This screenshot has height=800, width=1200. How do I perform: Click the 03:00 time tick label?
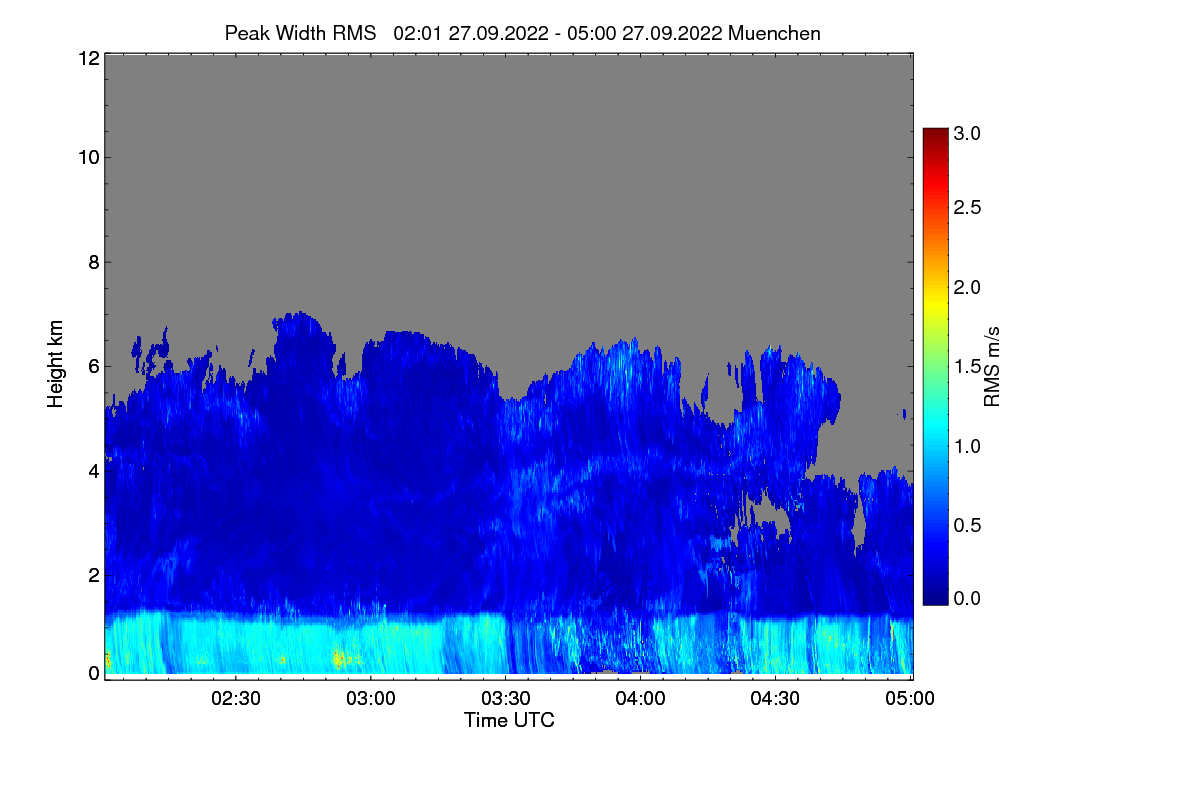(372, 699)
